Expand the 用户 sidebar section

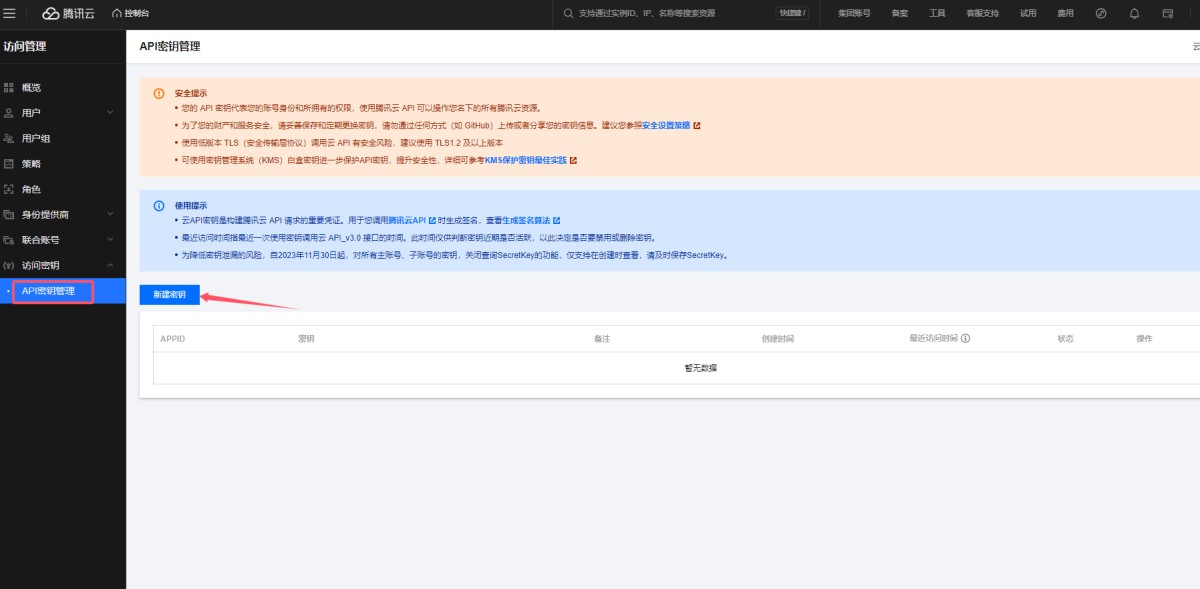[110, 113]
